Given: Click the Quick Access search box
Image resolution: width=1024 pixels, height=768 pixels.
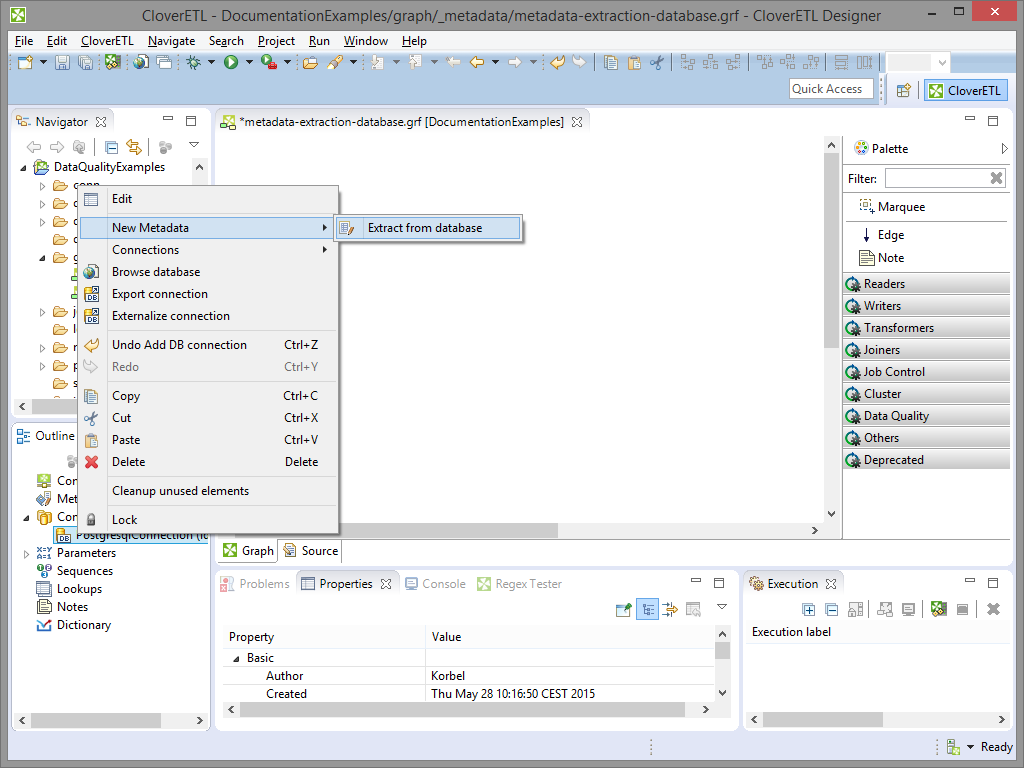Looking at the screenshot, I should 828,89.
